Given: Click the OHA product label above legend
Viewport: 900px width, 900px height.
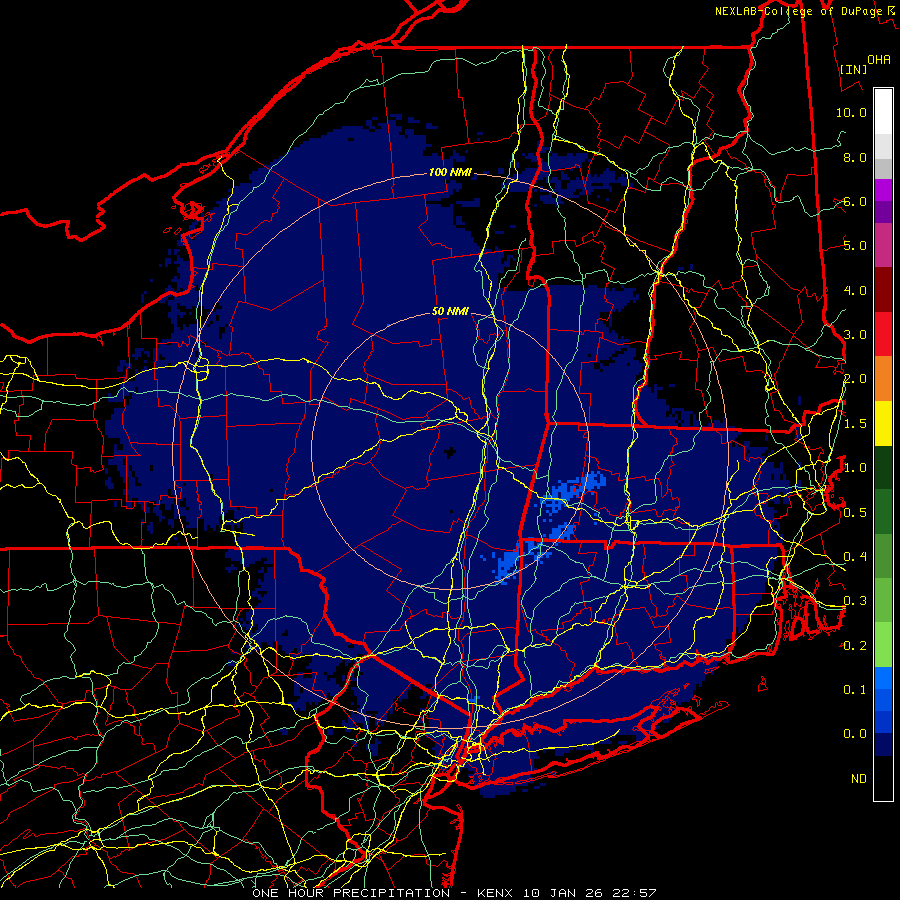Looking at the screenshot, I should (x=879, y=59).
